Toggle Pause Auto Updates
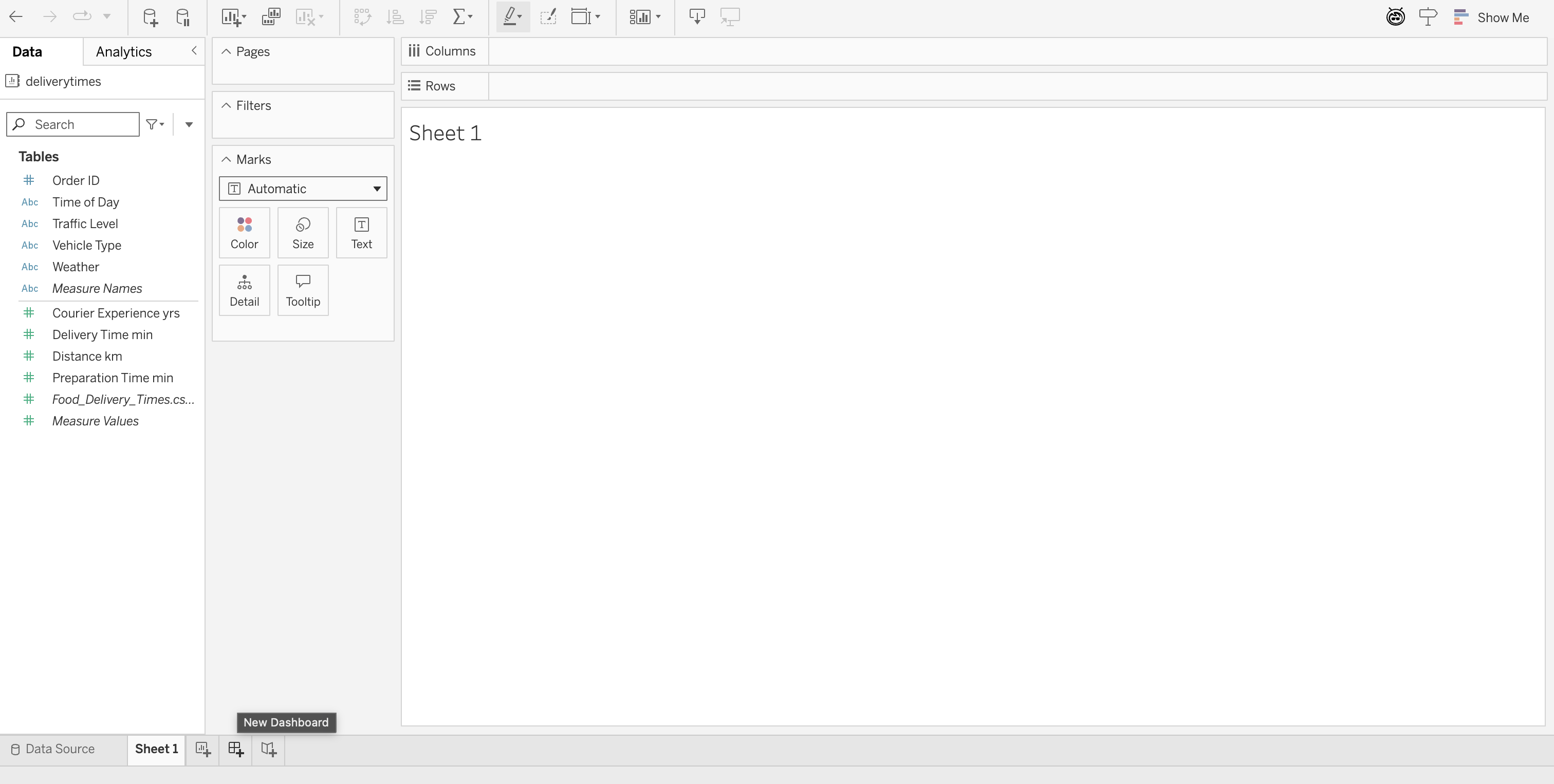 (x=183, y=16)
